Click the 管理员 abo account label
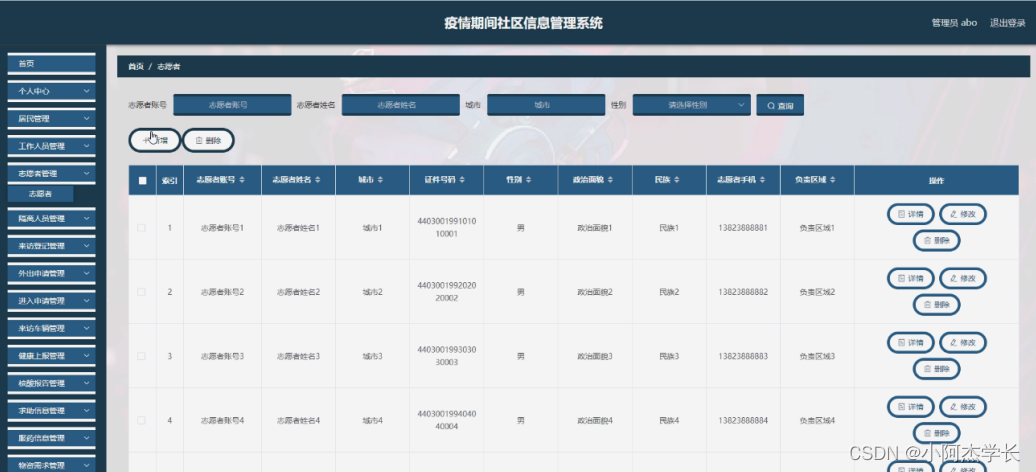 [954, 22]
